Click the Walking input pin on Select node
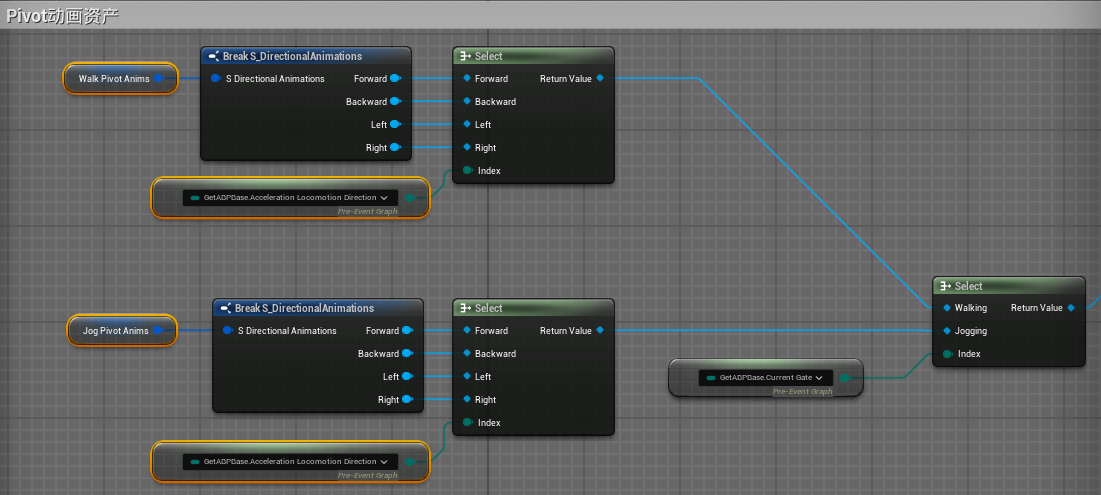The image size is (1101, 495). (x=947, y=308)
